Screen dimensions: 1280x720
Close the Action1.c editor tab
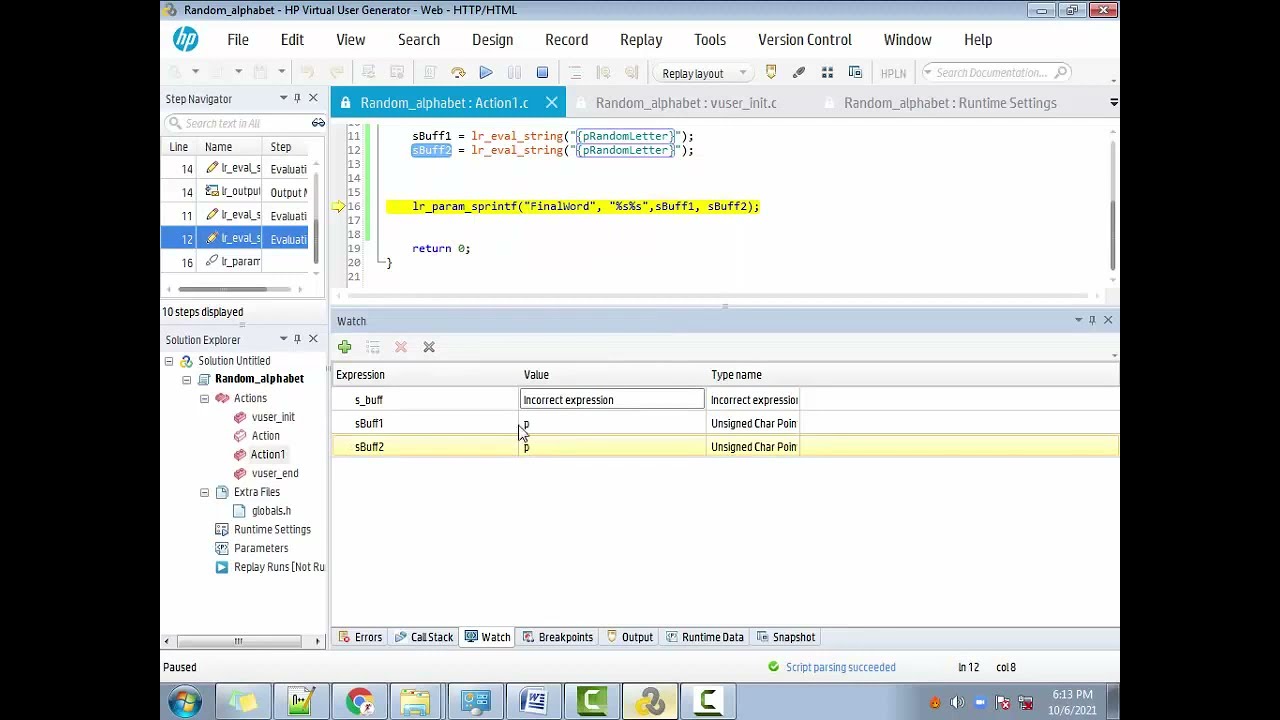point(551,103)
